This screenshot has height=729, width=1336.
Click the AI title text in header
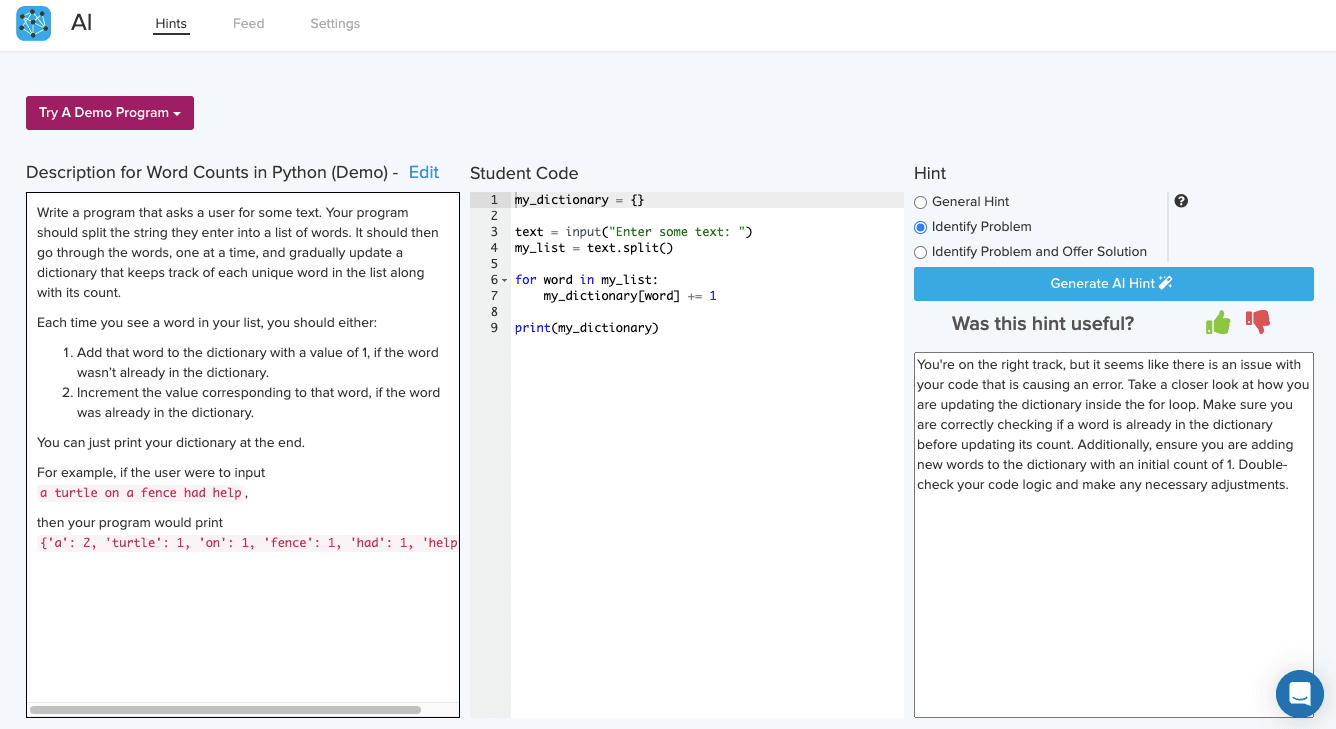[x=82, y=23]
